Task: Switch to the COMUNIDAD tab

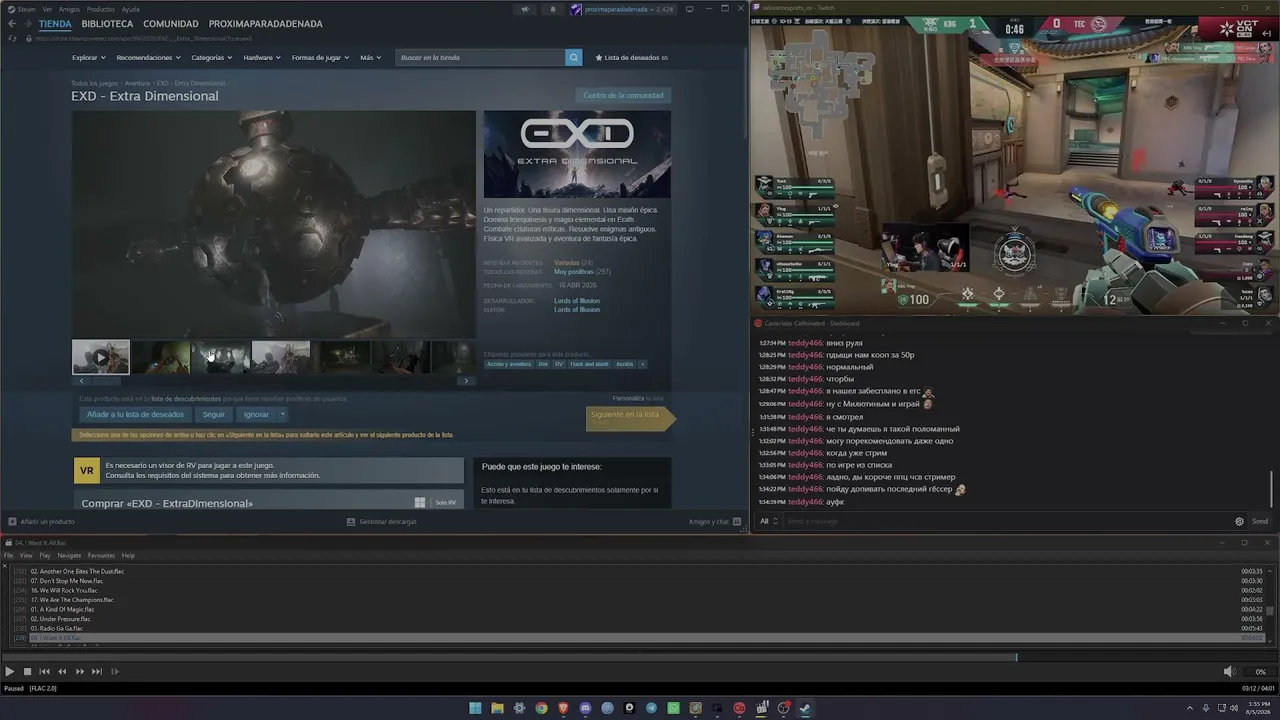Action: pyautogui.click(x=171, y=24)
